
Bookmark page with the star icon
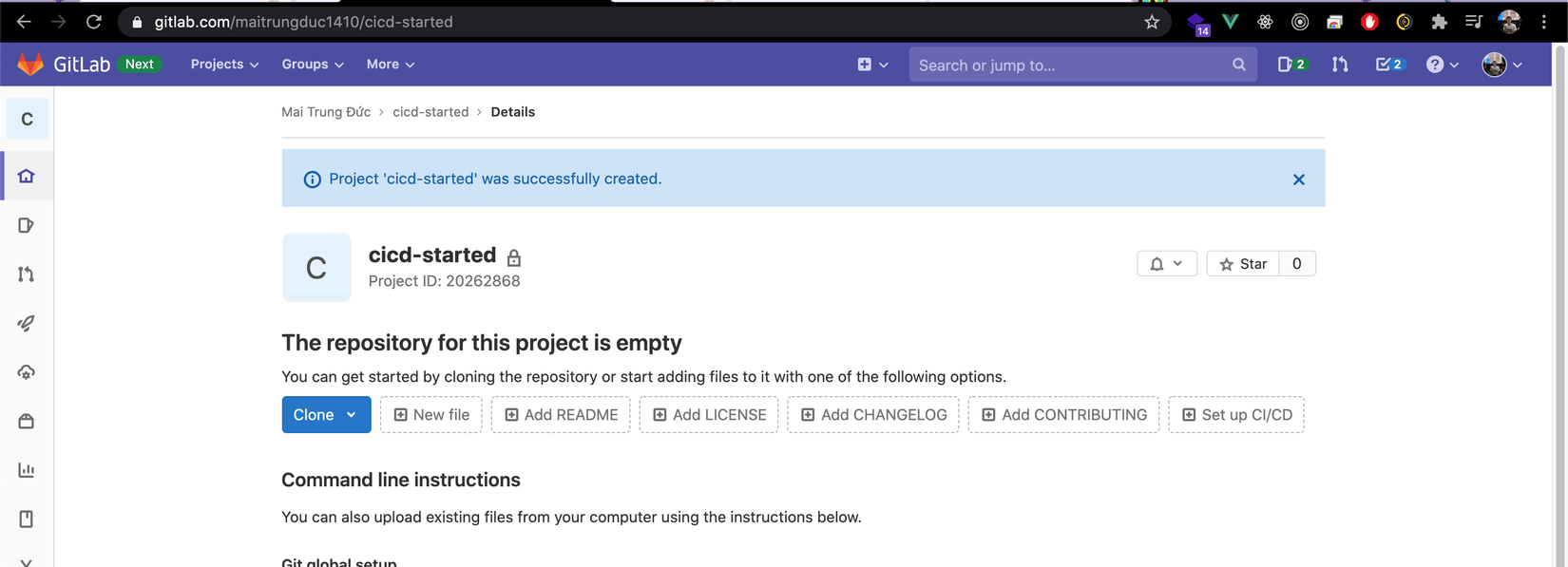point(1152,22)
